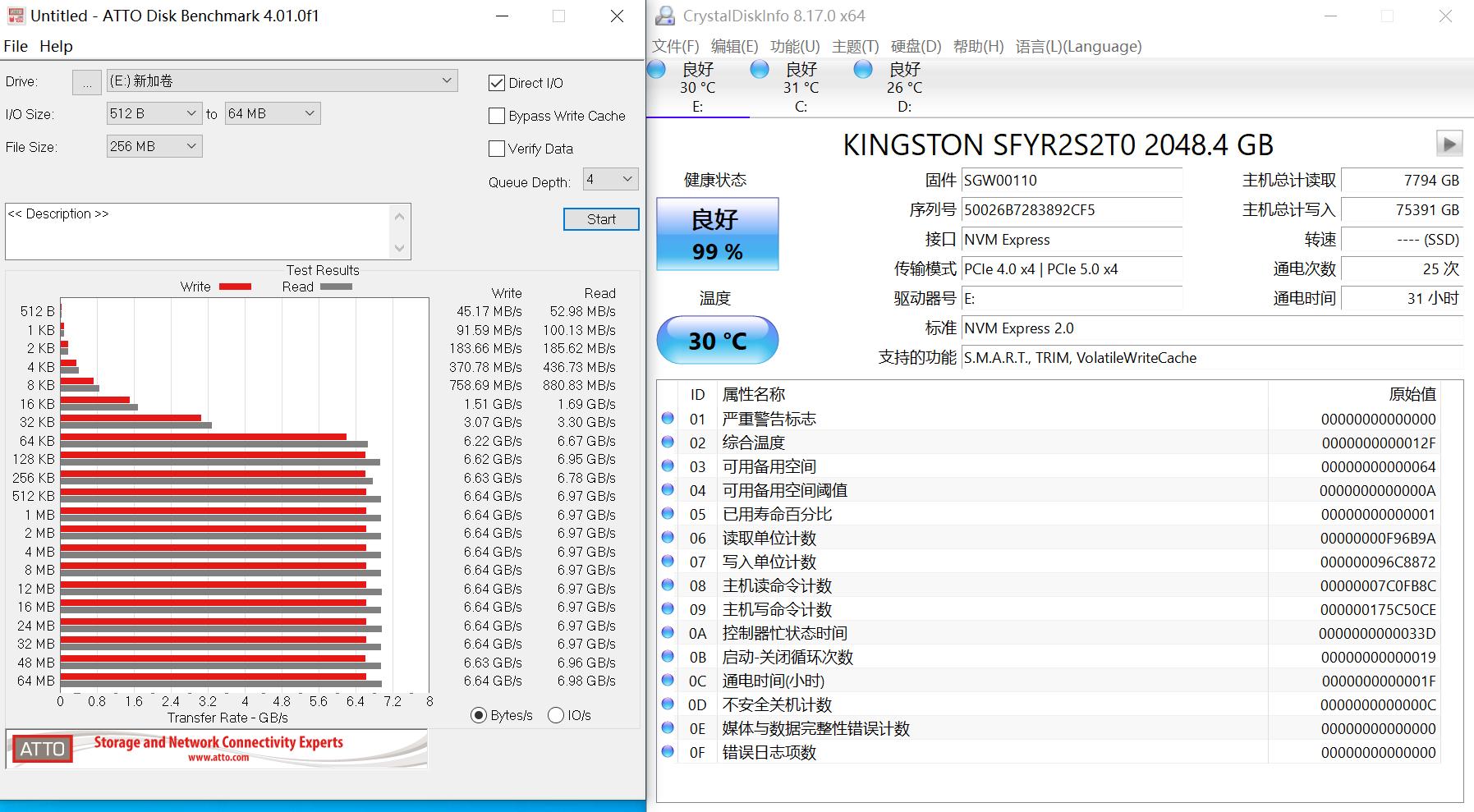Click the ATTO logo in the banner
This screenshot has width=1474, height=812.
point(42,749)
